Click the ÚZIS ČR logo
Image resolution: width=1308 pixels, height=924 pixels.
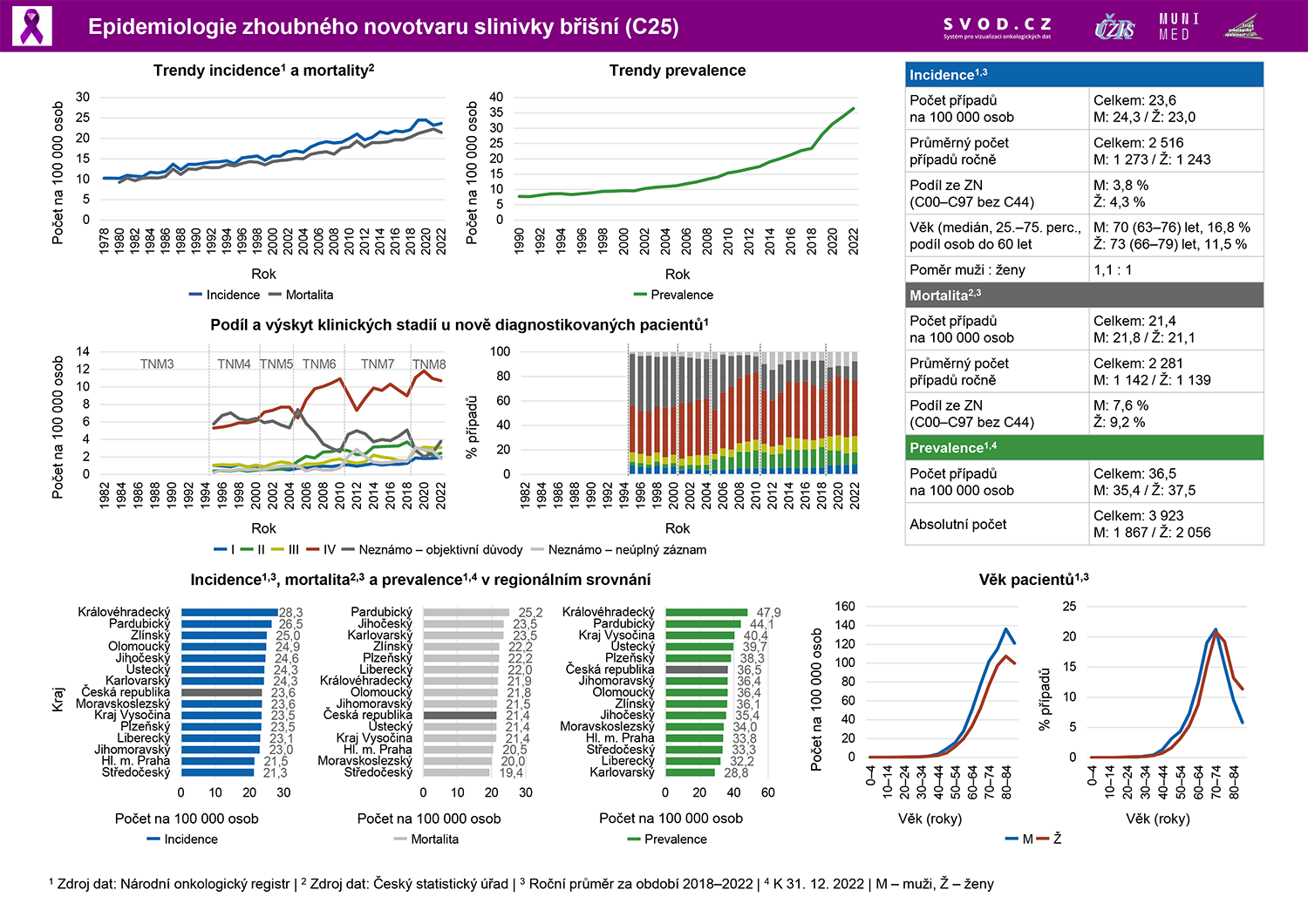(1114, 27)
